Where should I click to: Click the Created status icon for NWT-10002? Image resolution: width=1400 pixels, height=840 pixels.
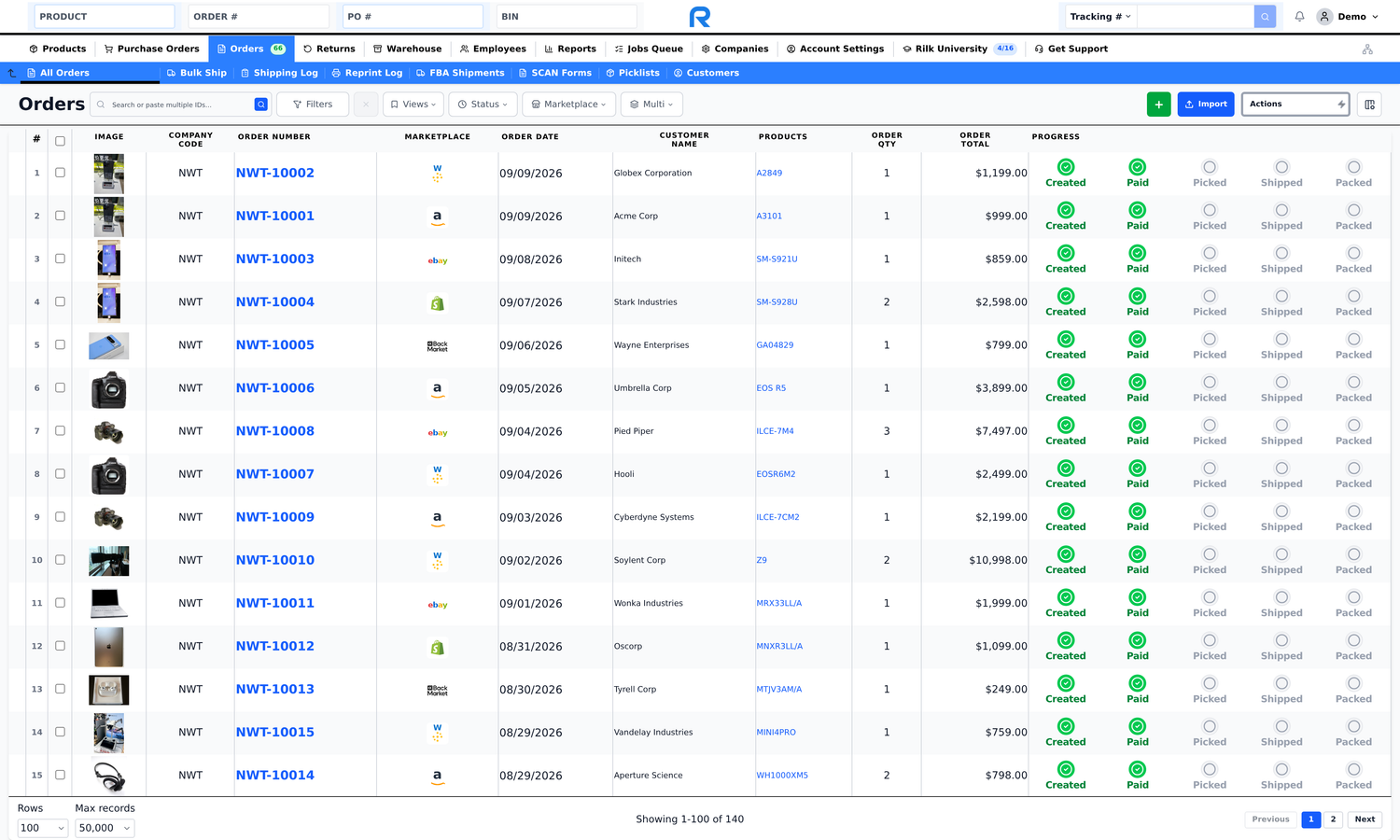click(1066, 167)
